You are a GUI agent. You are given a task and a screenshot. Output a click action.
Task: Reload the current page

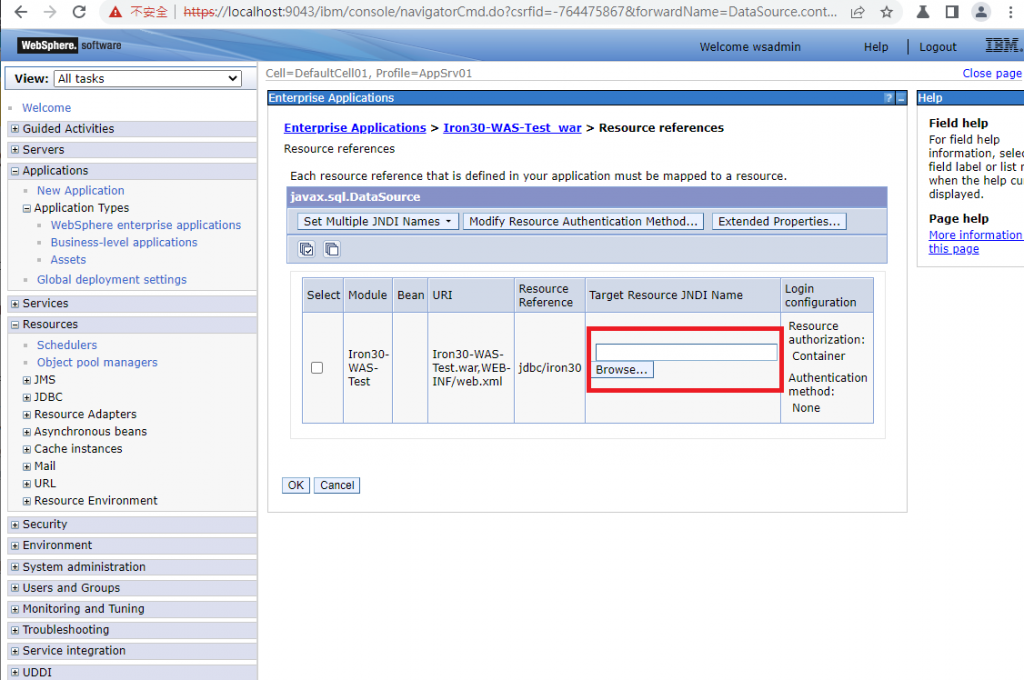click(79, 12)
